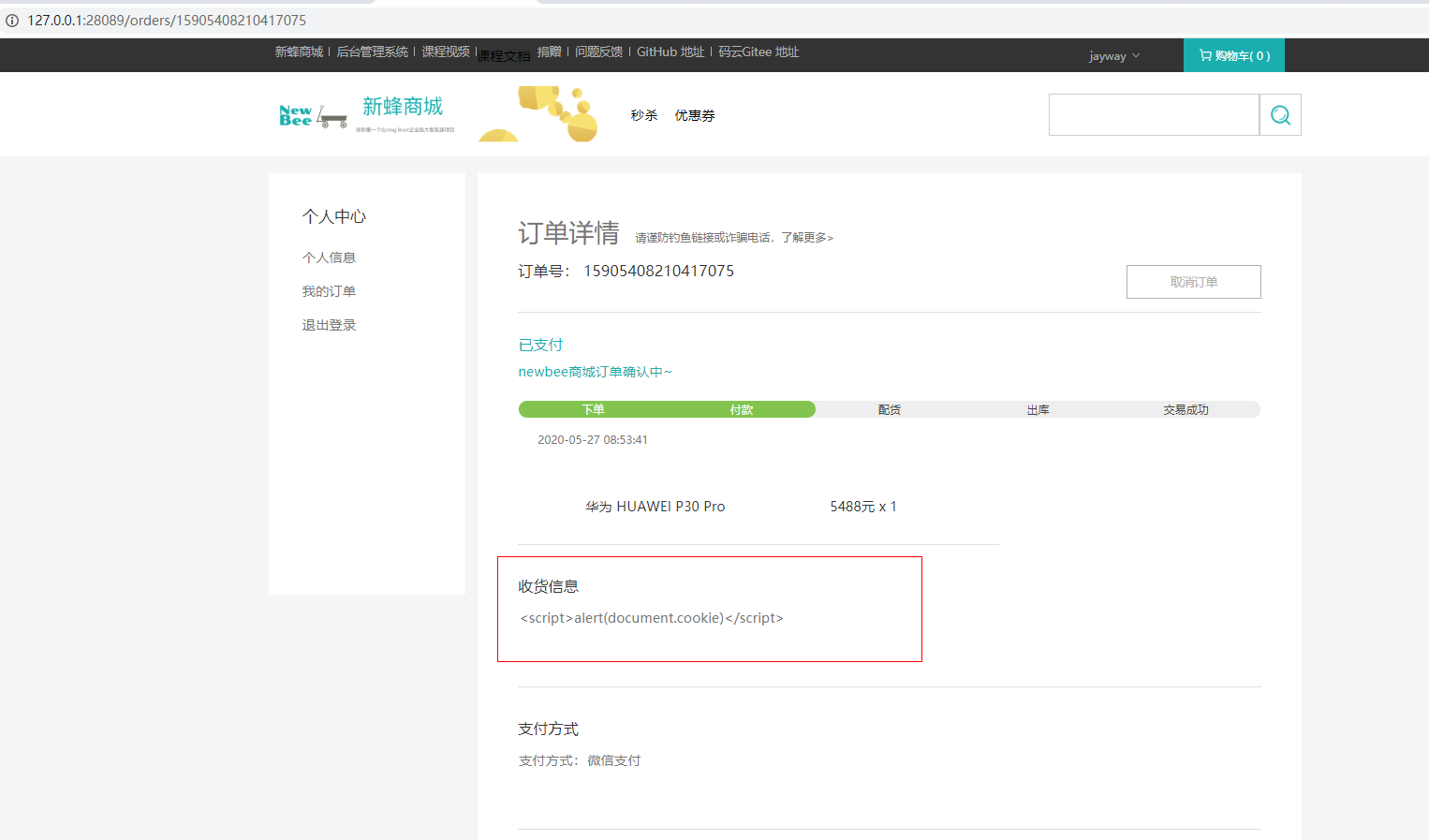Image resolution: width=1429 pixels, height=840 pixels.
Task: Select 退出登录 in sidebar
Action: pyautogui.click(x=329, y=325)
